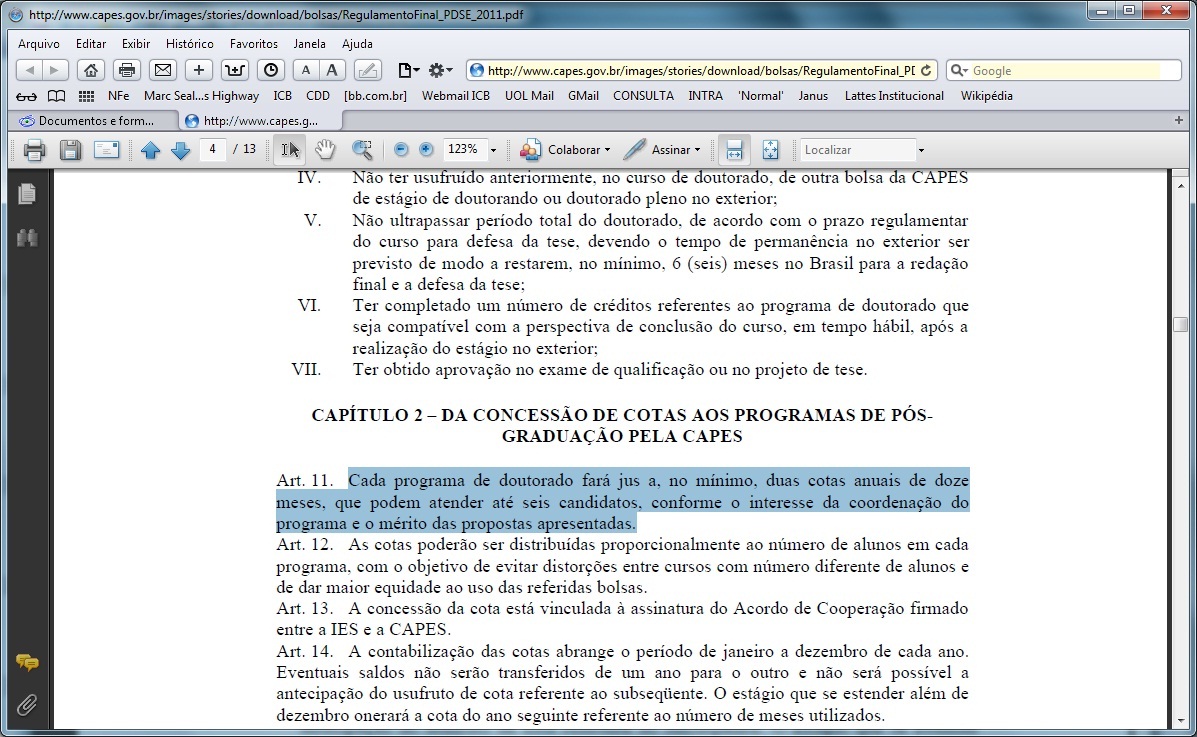Open the zoom percentage dropdown arrow
This screenshot has width=1197, height=737.
pos(493,150)
